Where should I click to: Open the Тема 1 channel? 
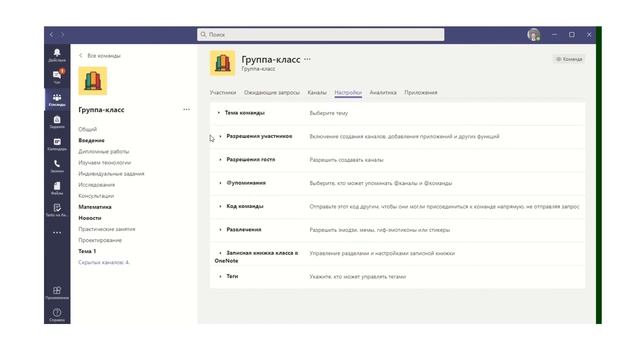tap(87, 251)
